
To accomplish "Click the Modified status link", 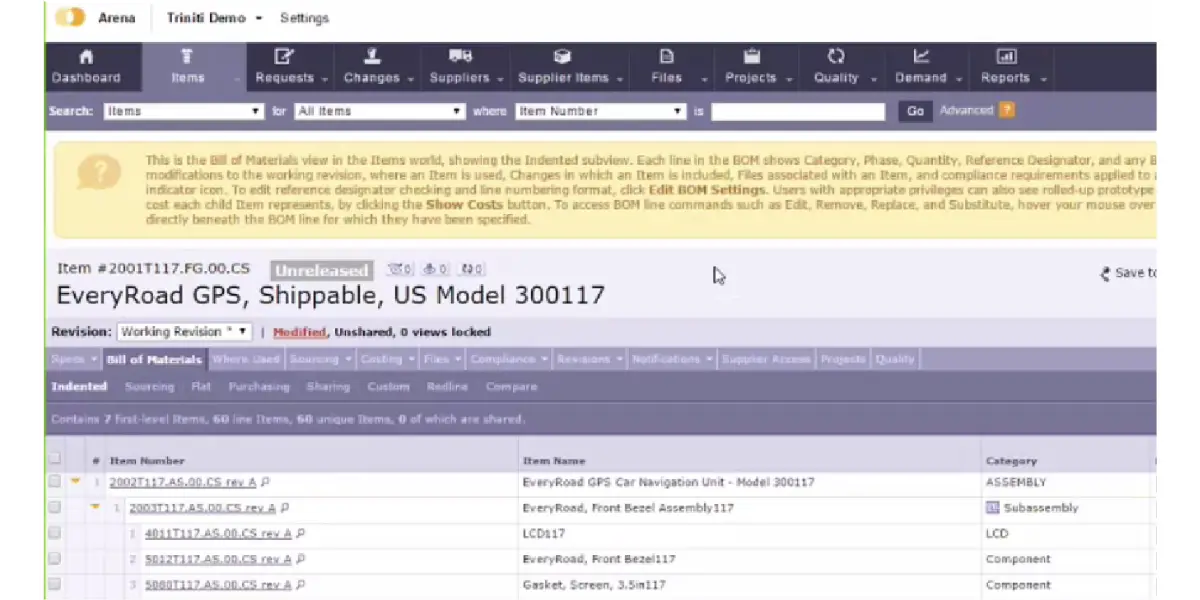I will coord(299,332).
